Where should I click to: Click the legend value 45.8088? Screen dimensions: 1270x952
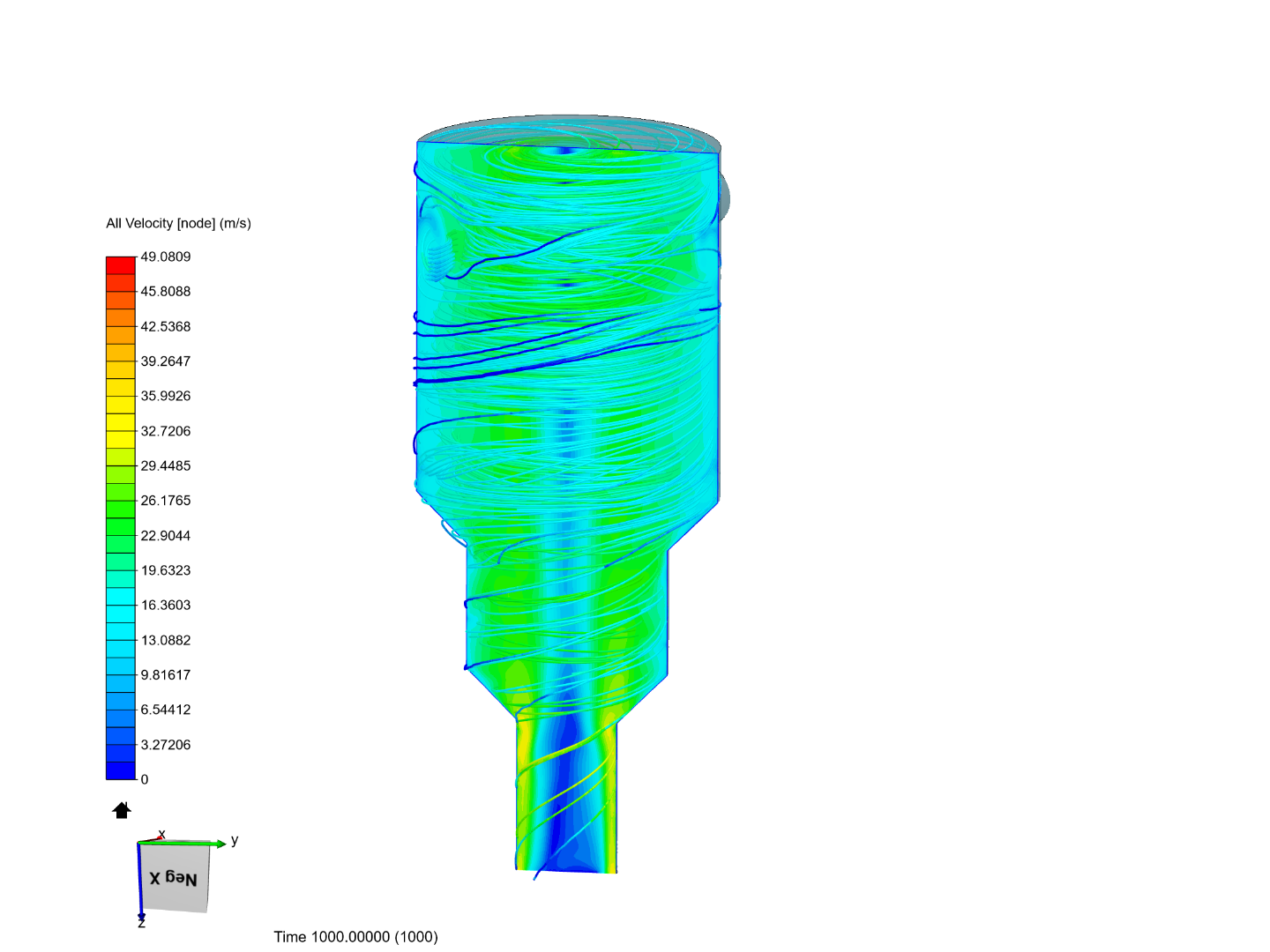[166, 291]
